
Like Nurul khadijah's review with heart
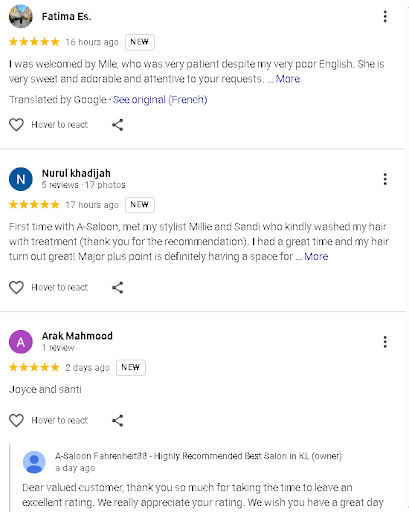click(16, 288)
